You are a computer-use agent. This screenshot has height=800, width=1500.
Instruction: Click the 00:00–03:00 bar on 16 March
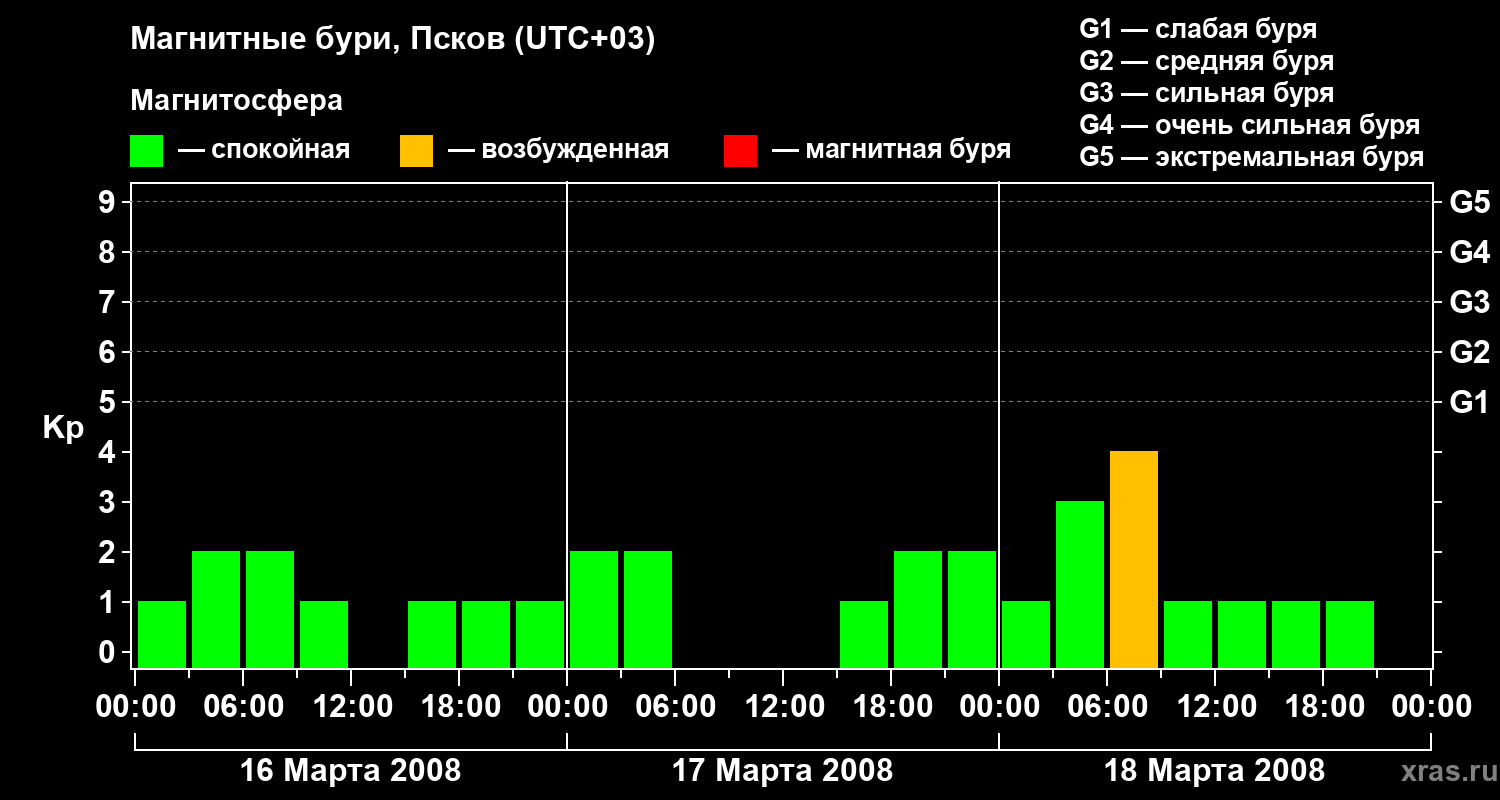[x=162, y=635]
